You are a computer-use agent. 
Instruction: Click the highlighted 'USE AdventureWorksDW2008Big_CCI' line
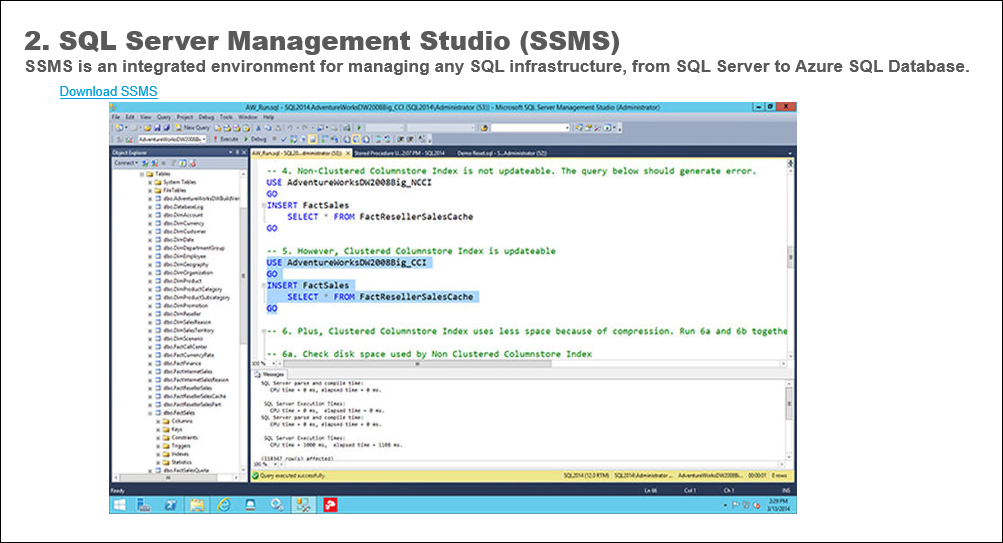pyautogui.click(x=347, y=263)
